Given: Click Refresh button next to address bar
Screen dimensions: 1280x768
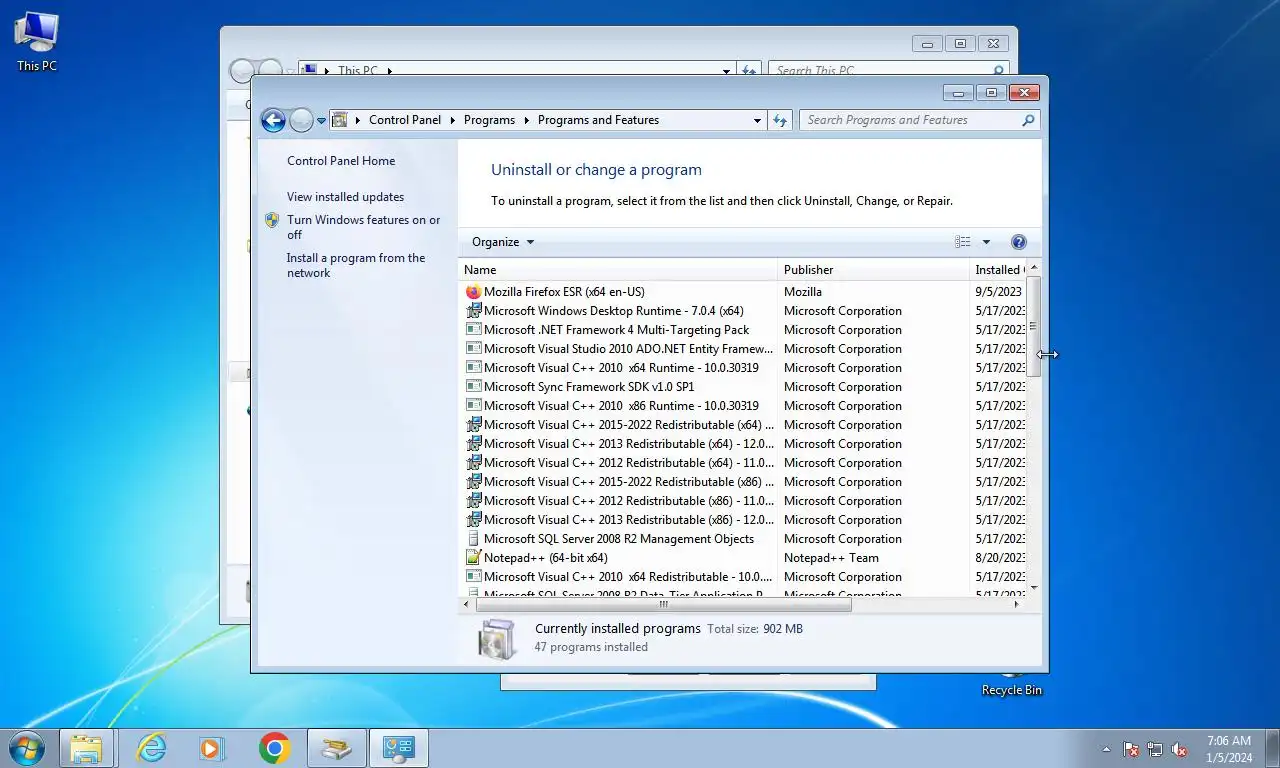Looking at the screenshot, I should coord(781,120).
